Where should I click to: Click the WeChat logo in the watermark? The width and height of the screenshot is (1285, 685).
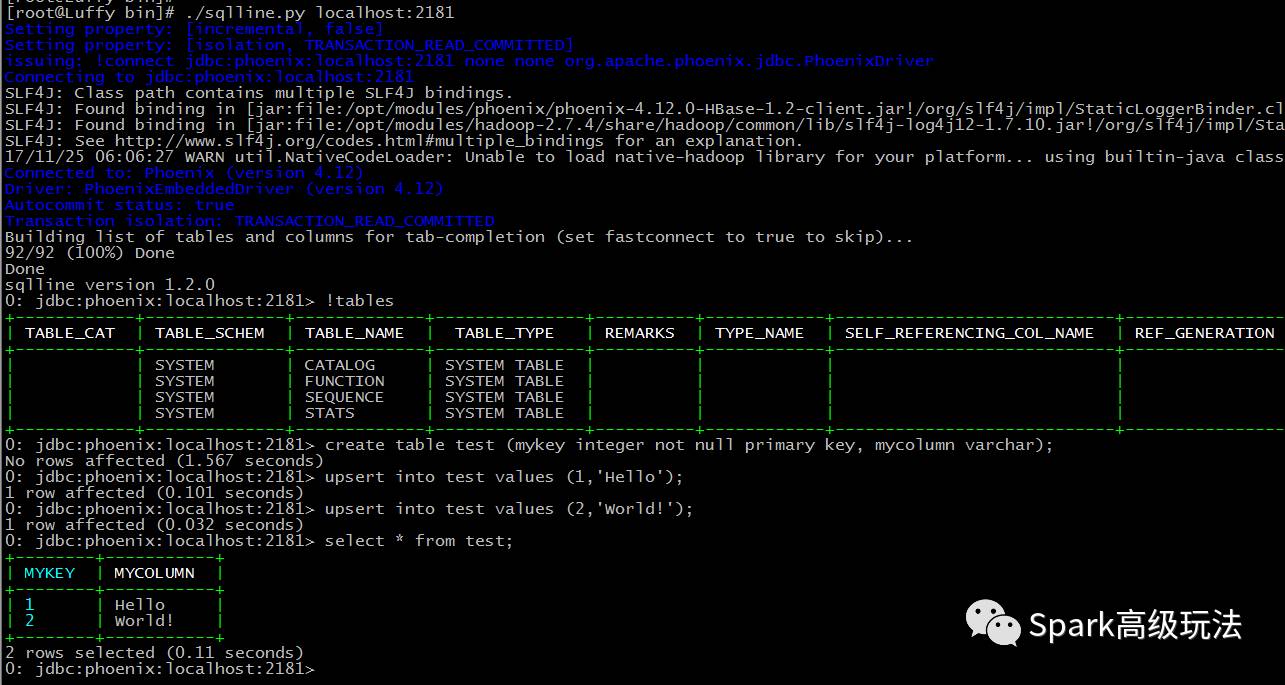(993, 623)
